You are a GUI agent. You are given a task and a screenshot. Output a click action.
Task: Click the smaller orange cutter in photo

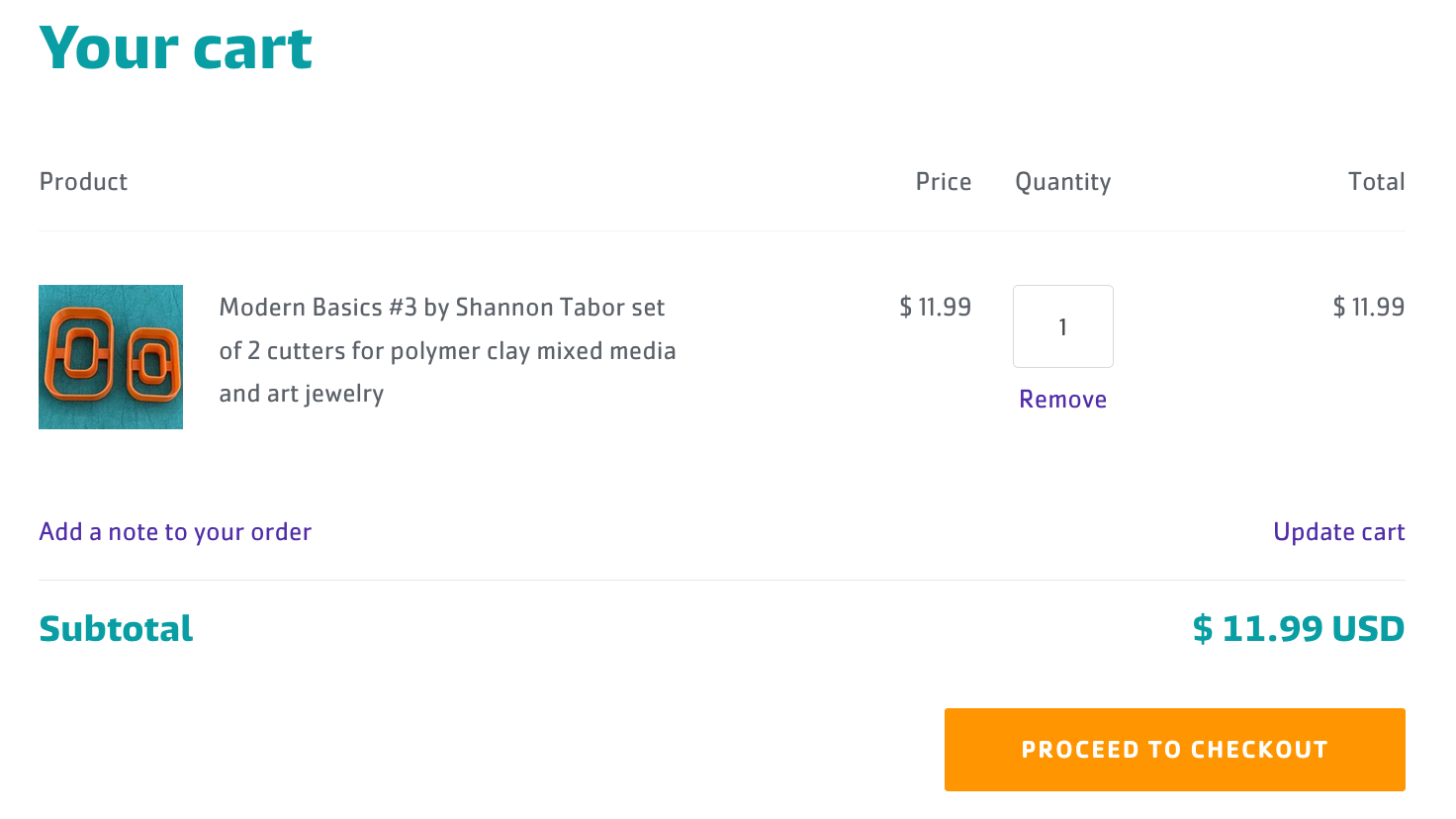[x=152, y=364]
